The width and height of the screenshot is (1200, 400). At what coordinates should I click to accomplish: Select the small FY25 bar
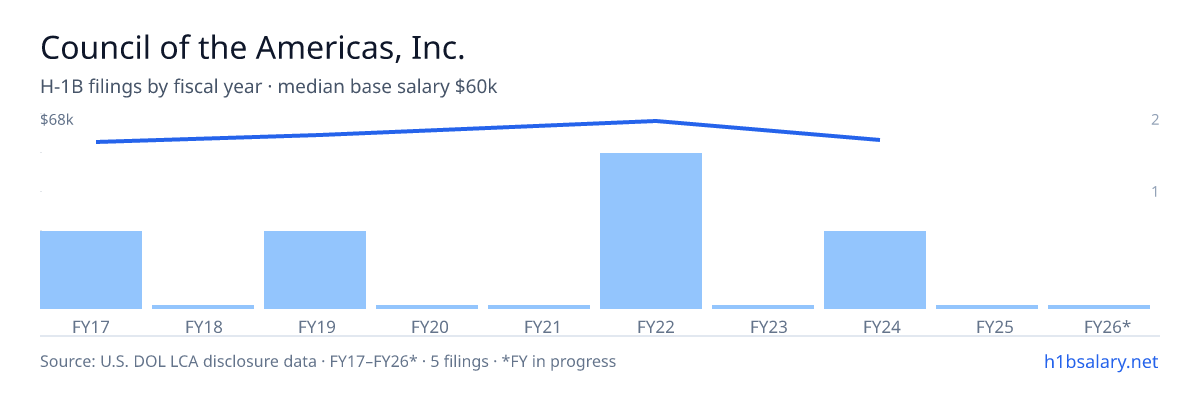987,307
